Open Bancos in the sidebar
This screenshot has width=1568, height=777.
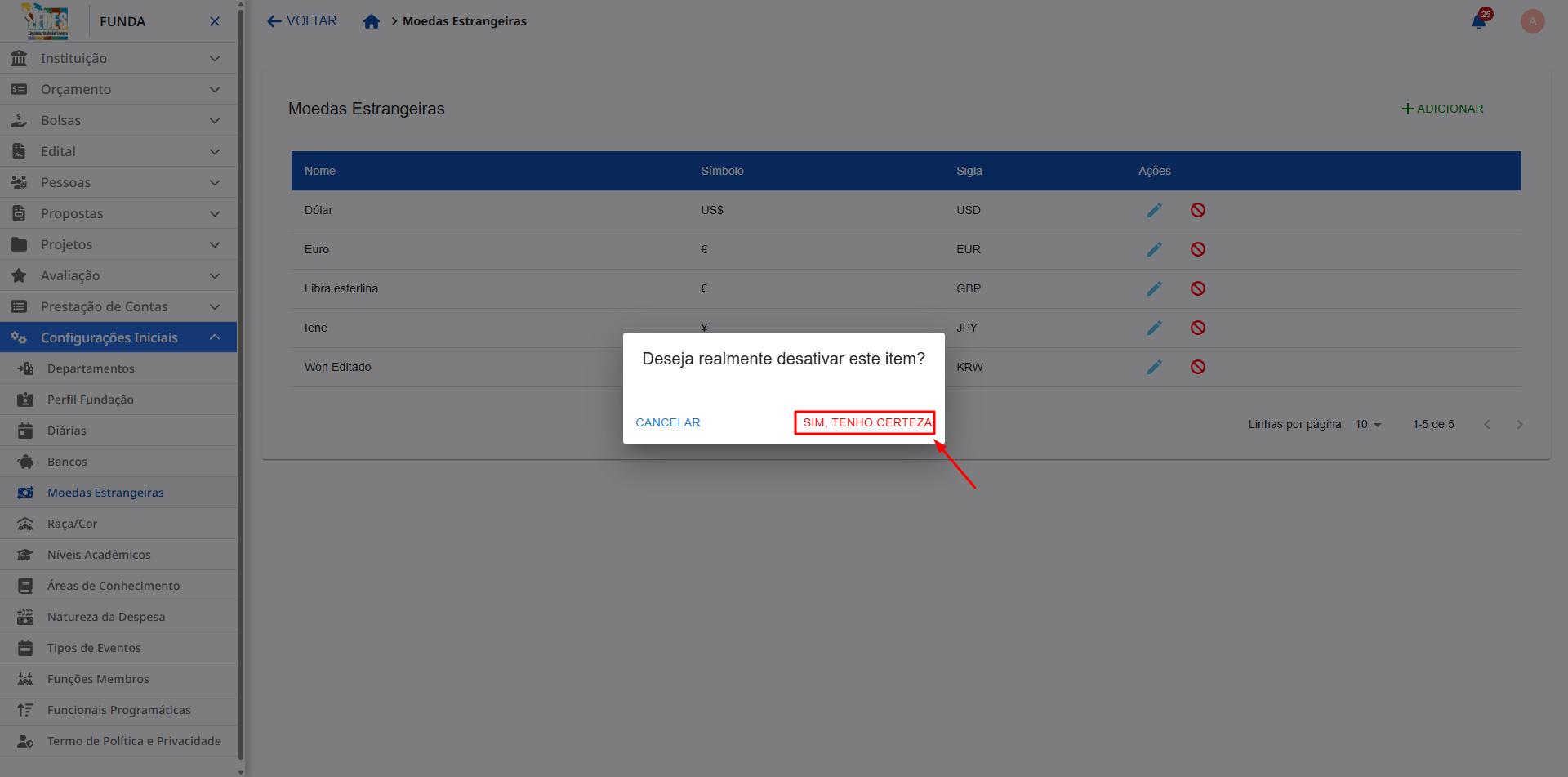(x=67, y=462)
